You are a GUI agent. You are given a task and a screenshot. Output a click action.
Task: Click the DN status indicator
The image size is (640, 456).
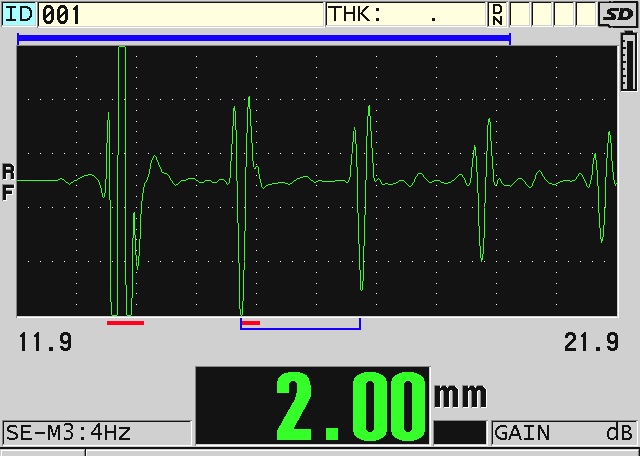coord(497,14)
